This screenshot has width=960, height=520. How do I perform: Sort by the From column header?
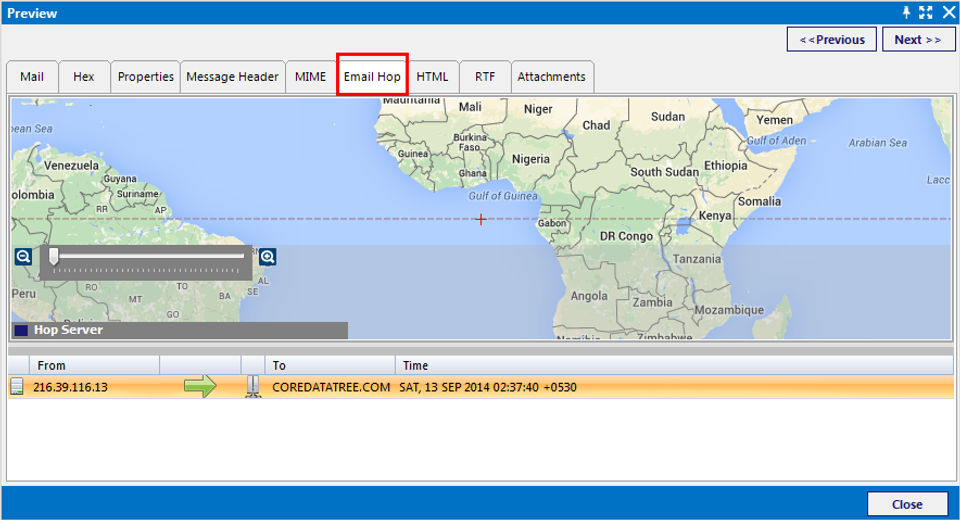[x=94, y=366]
